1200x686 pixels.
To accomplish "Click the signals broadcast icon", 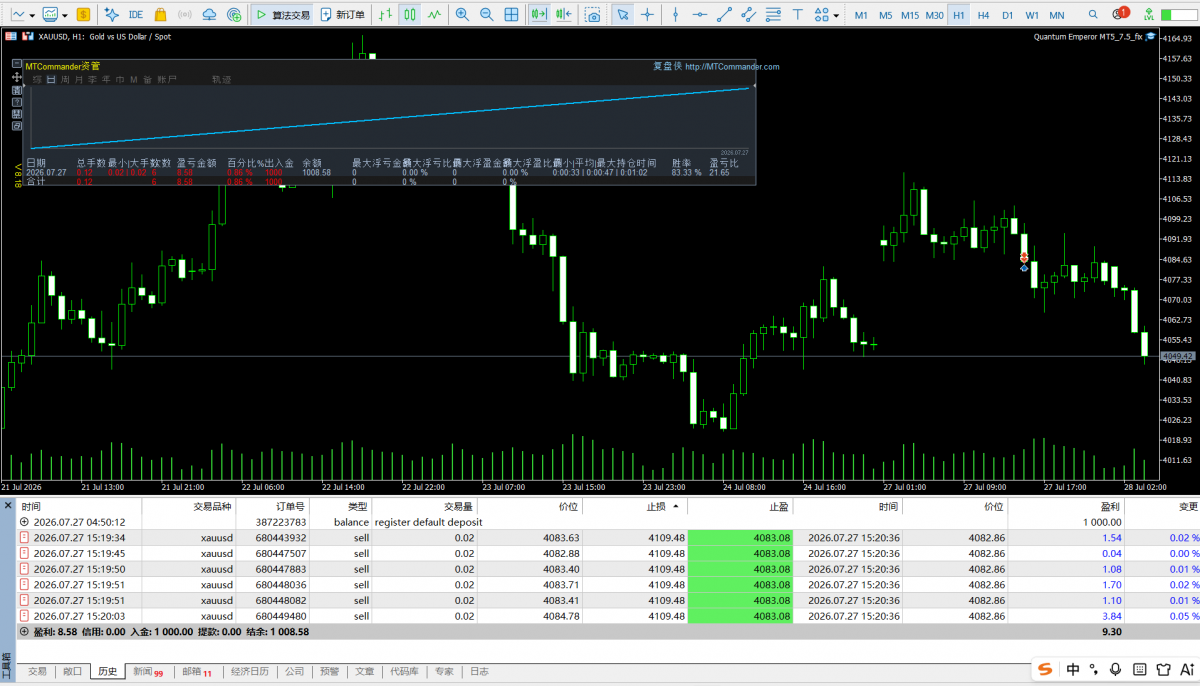I will 184,15.
